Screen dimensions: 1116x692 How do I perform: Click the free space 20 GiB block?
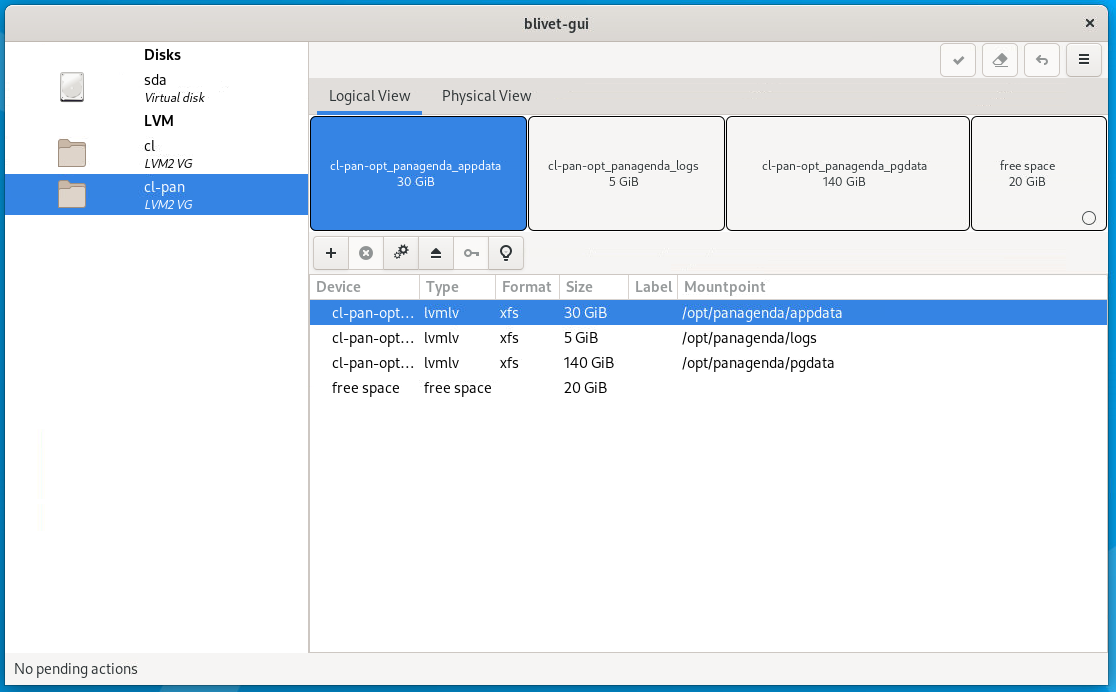click(x=1027, y=173)
